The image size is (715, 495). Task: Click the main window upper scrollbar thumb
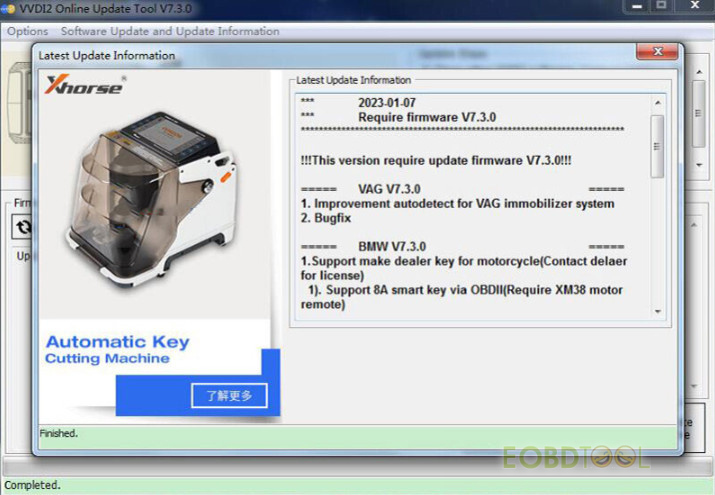click(699, 114)
